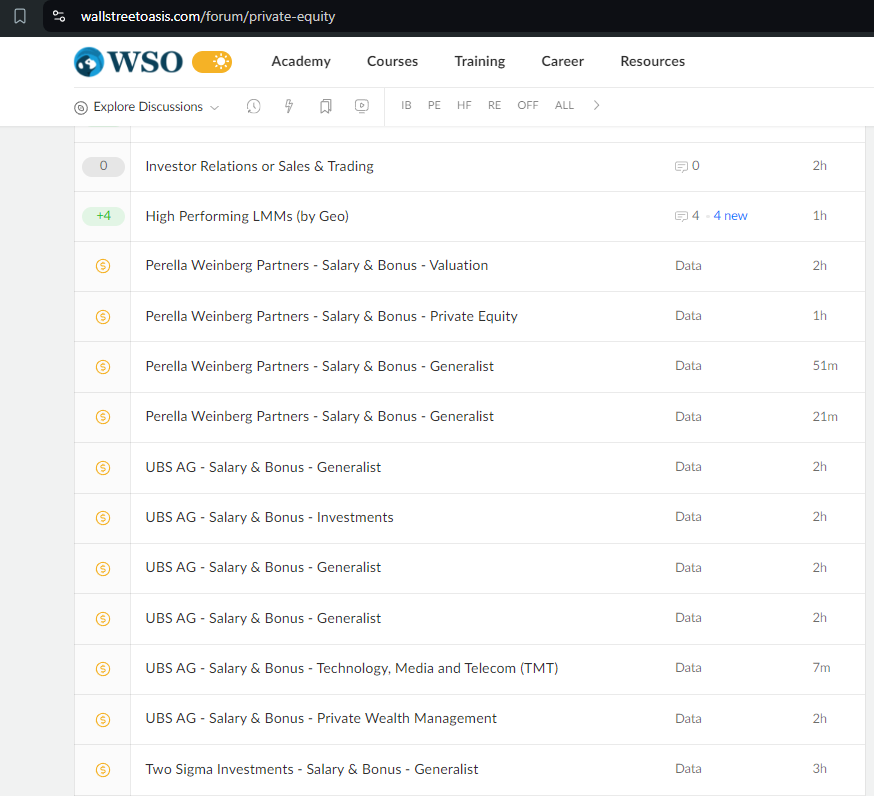Open Perella Weinberg Generalist entry posted 51m ago
This screenshot has width=874, height=796.
coord(319,366)
